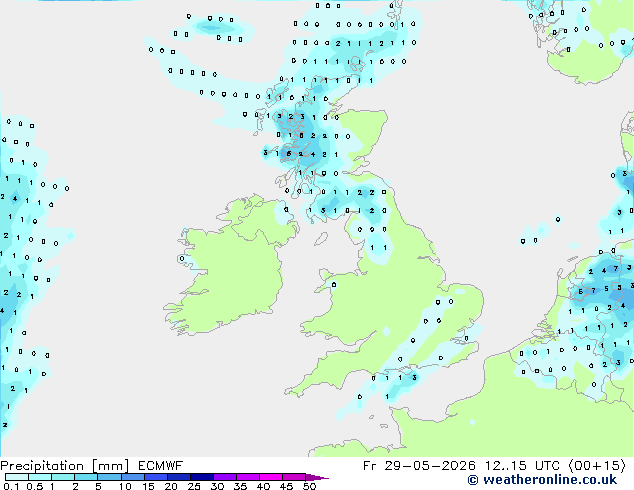
Task: Click the '12..15 UTC' time label
Action: tap(523, 466)
